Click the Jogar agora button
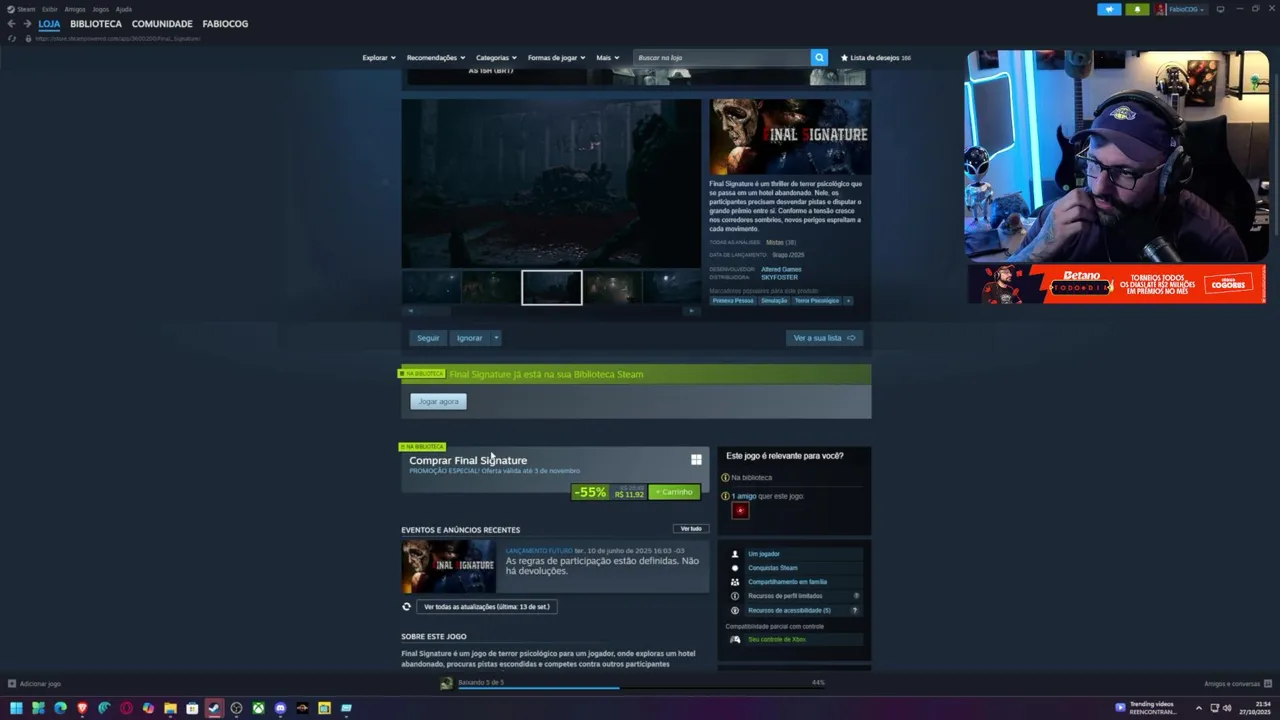 coord(438,401)
